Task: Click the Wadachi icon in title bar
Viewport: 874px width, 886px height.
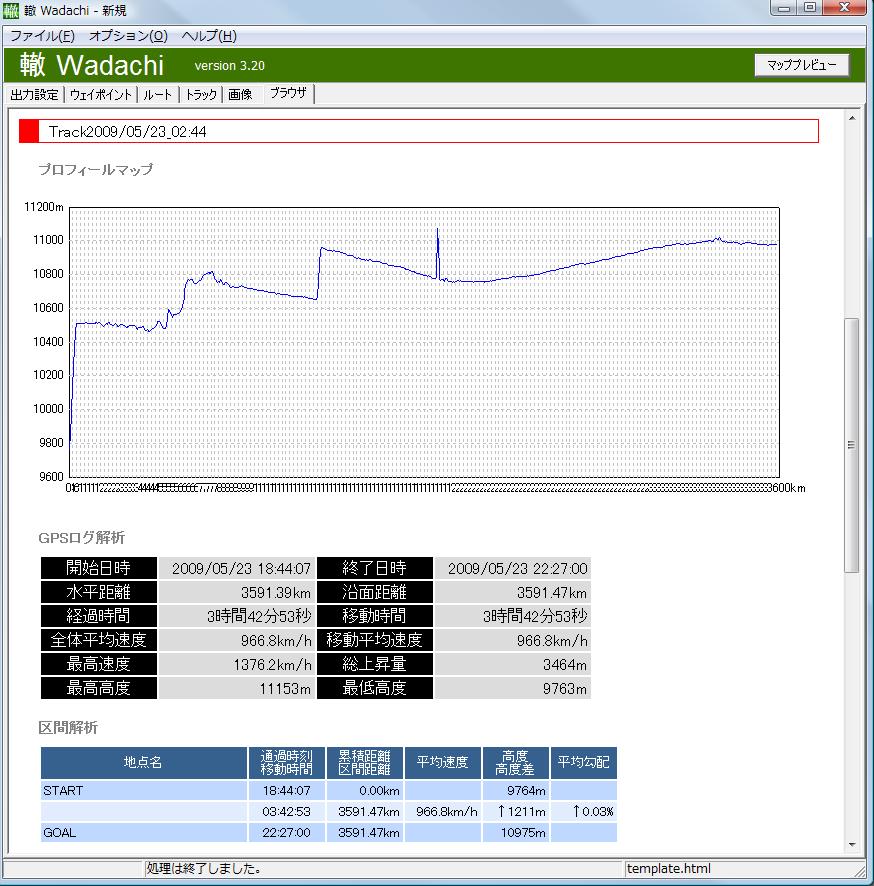Action: tap(12, 10)
